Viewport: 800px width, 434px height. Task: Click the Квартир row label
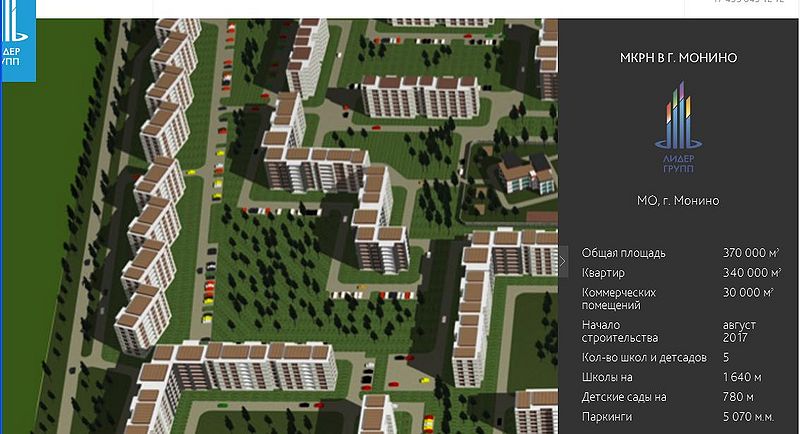(603, 272)
